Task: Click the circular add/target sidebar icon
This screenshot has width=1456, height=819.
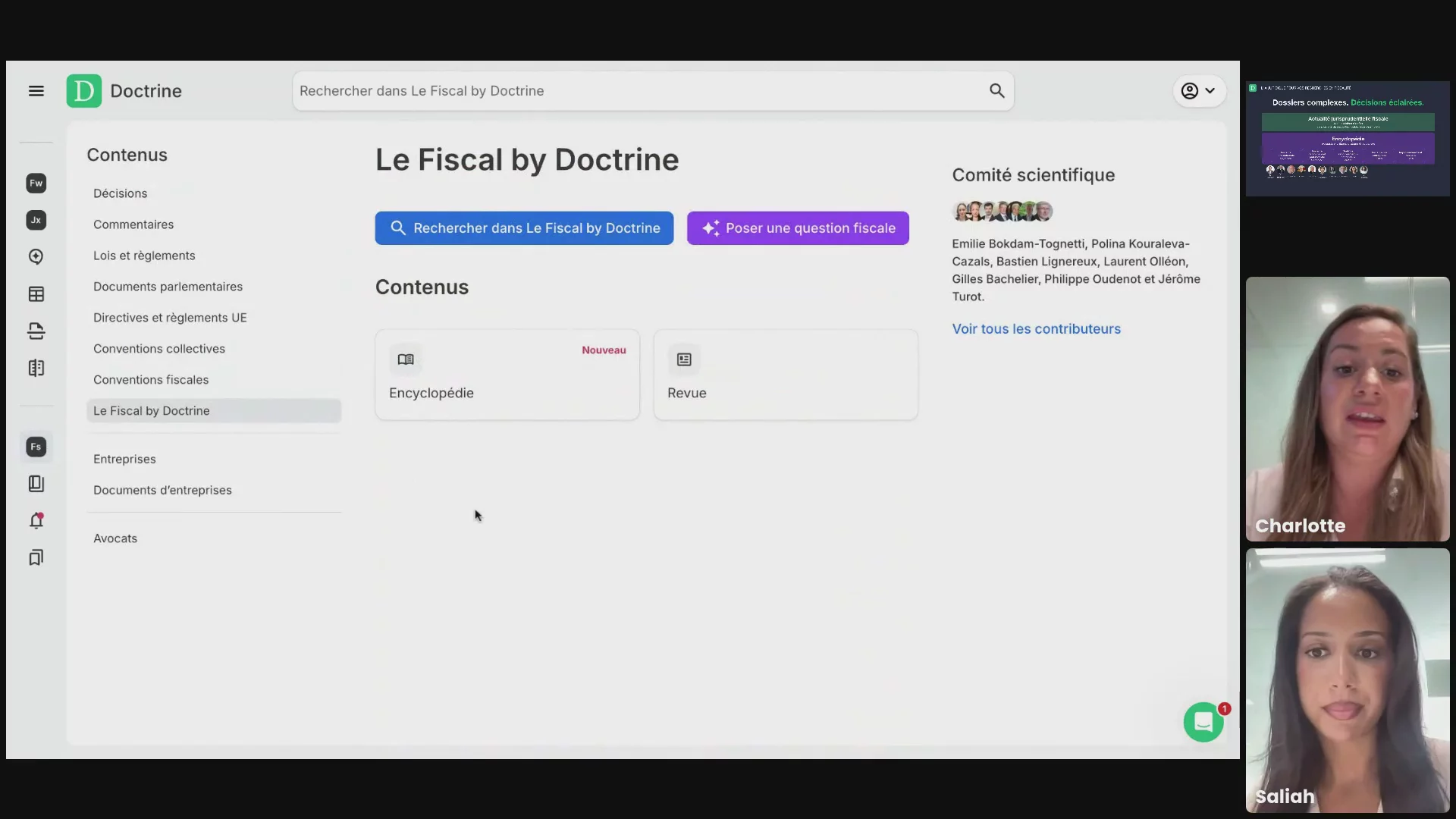Action: point(36,257)
